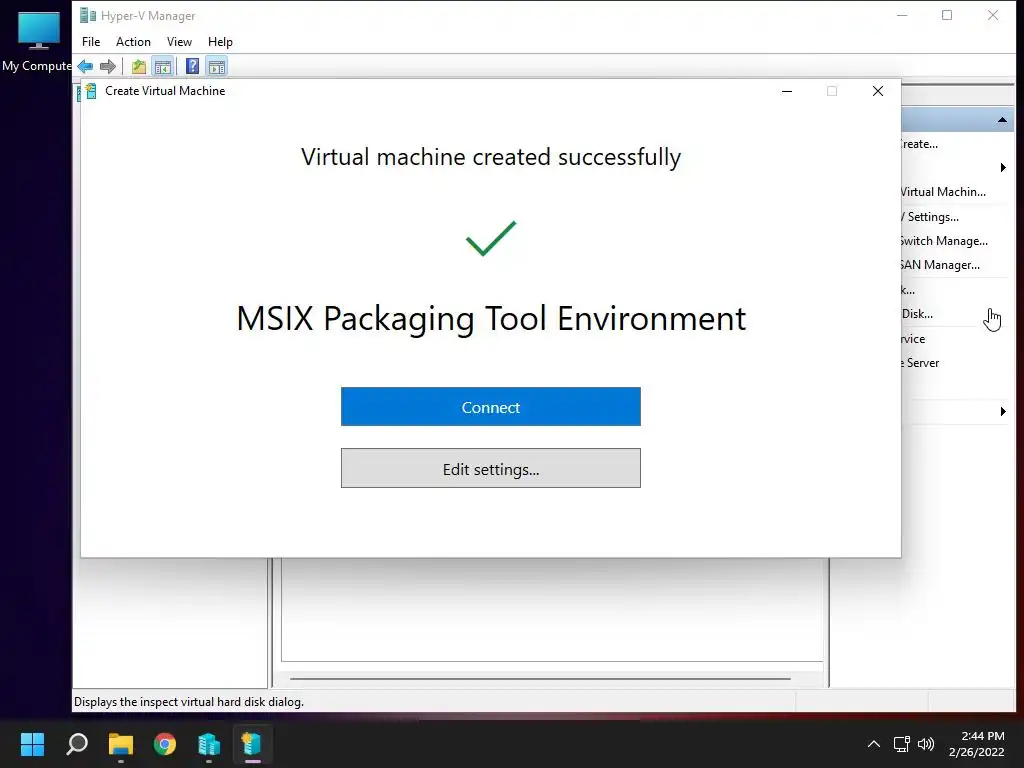Click the Back arrow toolbar icon
The height and width of the screenshot is (768, 1024).
(x=85, y=66)
